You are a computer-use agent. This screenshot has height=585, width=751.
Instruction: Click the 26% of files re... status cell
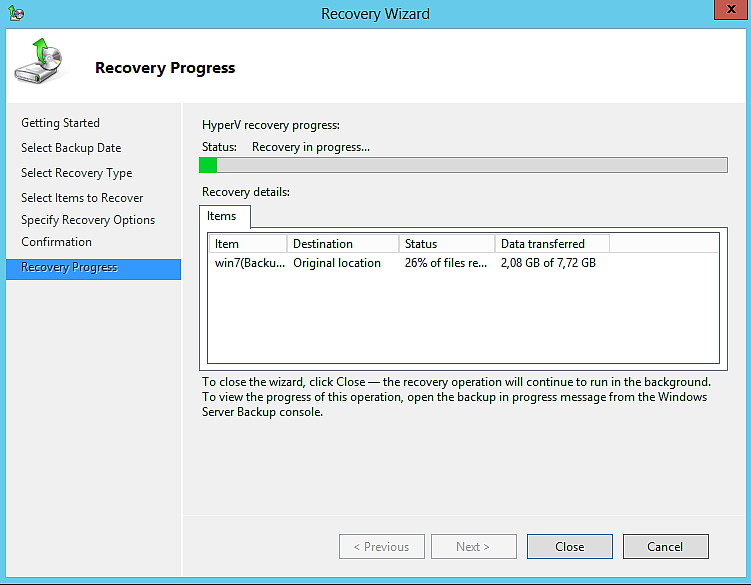coord(446,263)
